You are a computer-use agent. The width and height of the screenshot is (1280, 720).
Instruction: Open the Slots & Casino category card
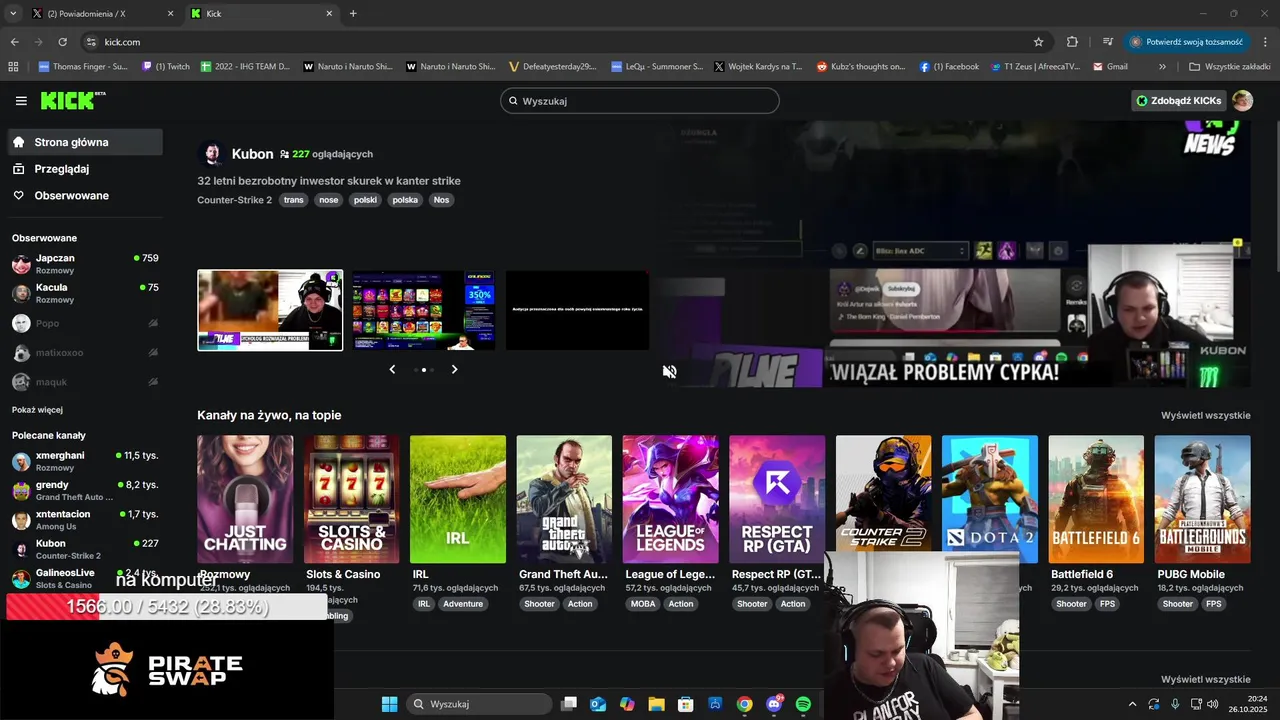(x=351, y=499)
